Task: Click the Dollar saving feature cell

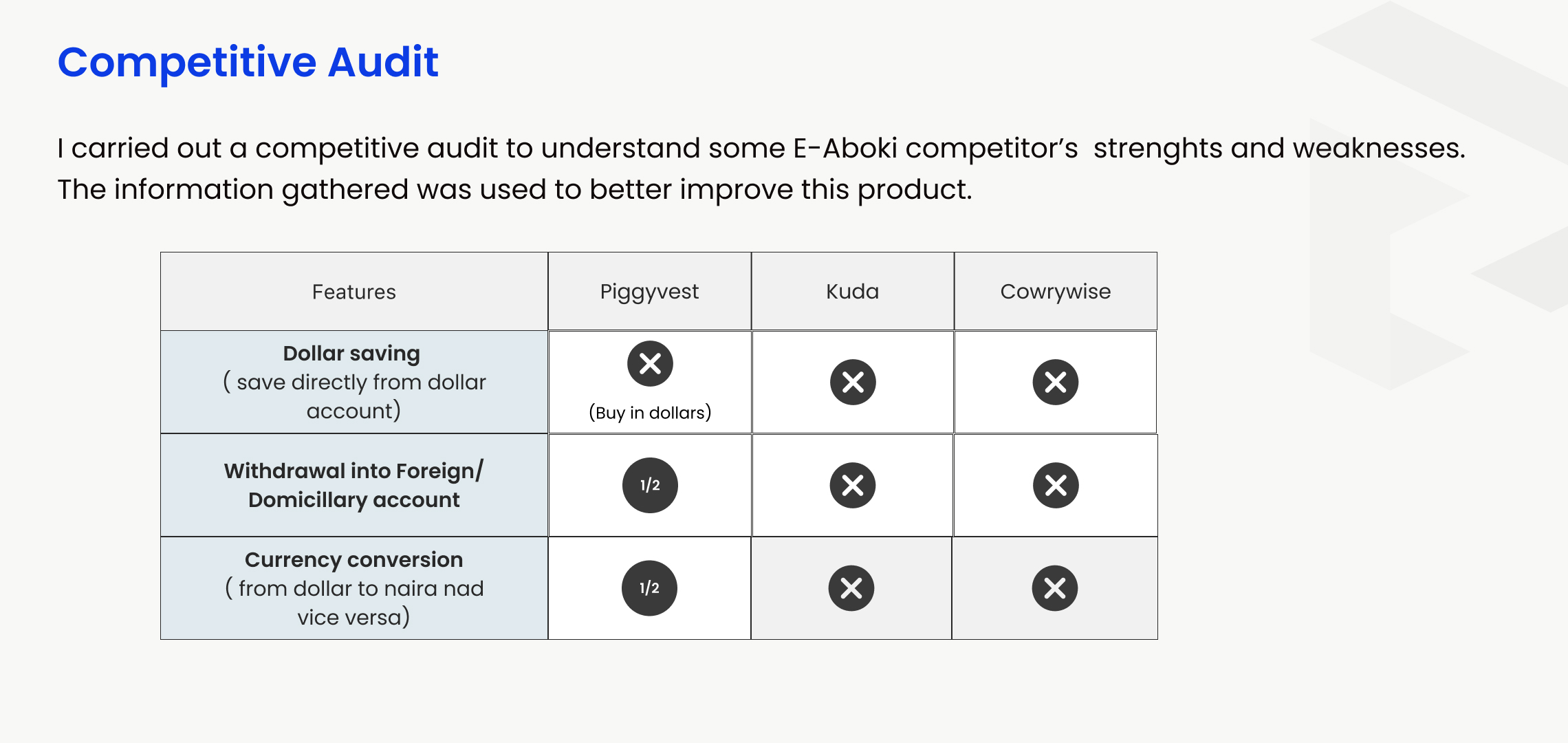Action: click(354, 382)
